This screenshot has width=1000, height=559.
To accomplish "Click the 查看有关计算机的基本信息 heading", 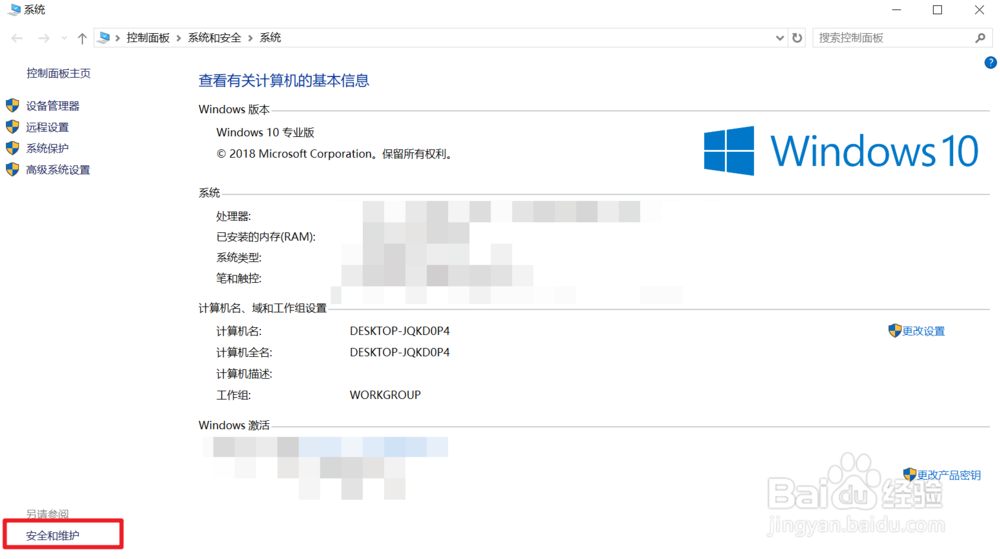I will pyautogui.click(x=284, y=80).
